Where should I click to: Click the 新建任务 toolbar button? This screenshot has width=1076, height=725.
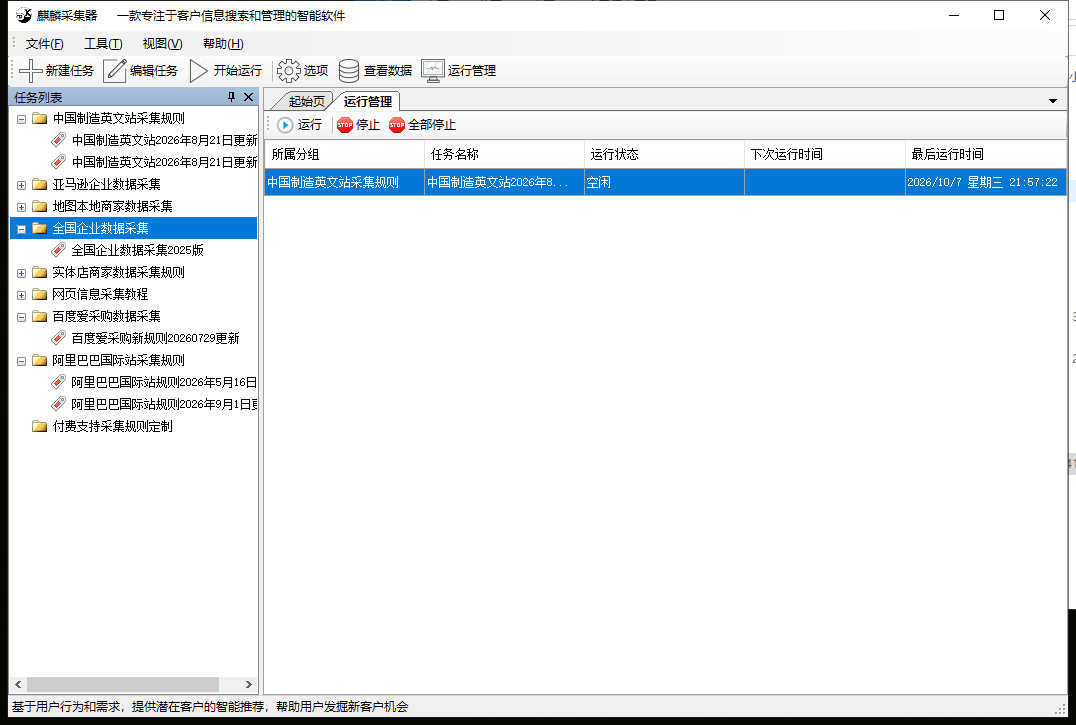tap(56, 71)
